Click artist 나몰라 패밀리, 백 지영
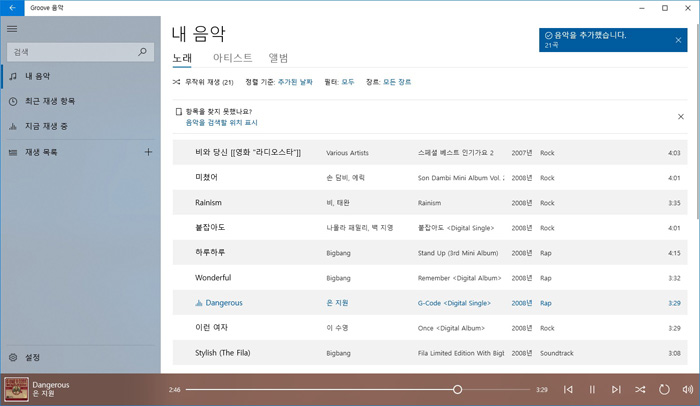The height and width of the screenshot is (406, 700). (359, 228)
